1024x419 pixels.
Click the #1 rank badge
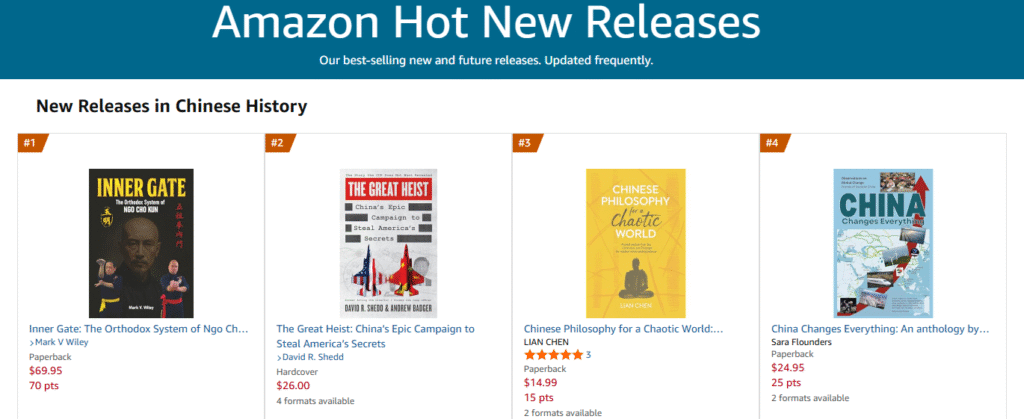(30, 143)
